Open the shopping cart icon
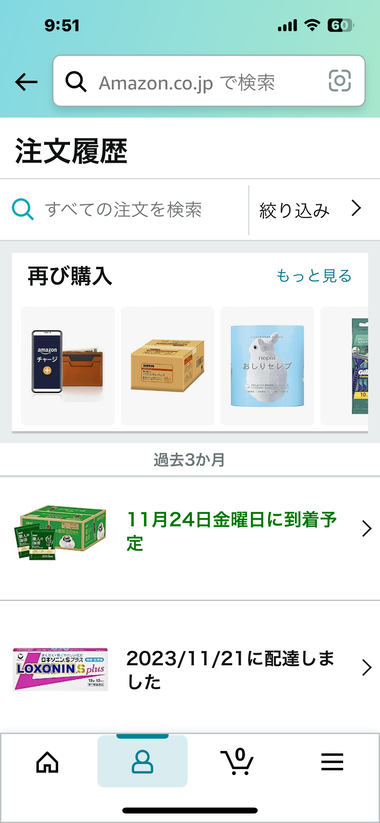This screenshot has height=823, width=380. 237,760
